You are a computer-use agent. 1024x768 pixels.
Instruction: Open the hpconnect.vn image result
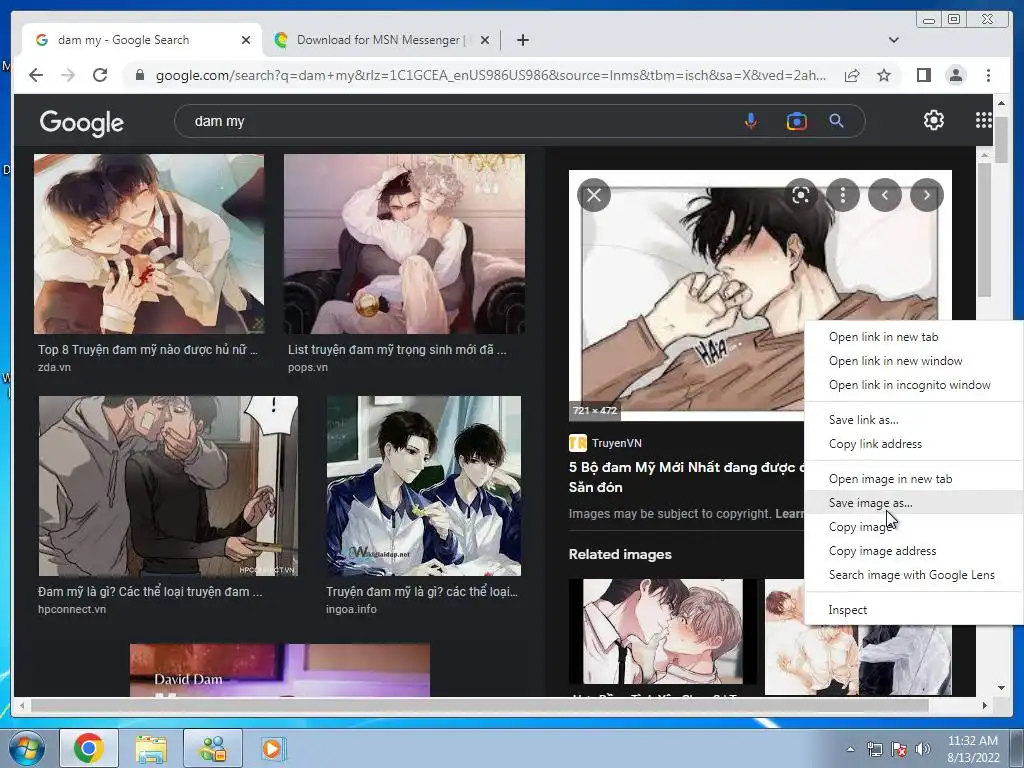pyautogui.click(x=168, y=486)
